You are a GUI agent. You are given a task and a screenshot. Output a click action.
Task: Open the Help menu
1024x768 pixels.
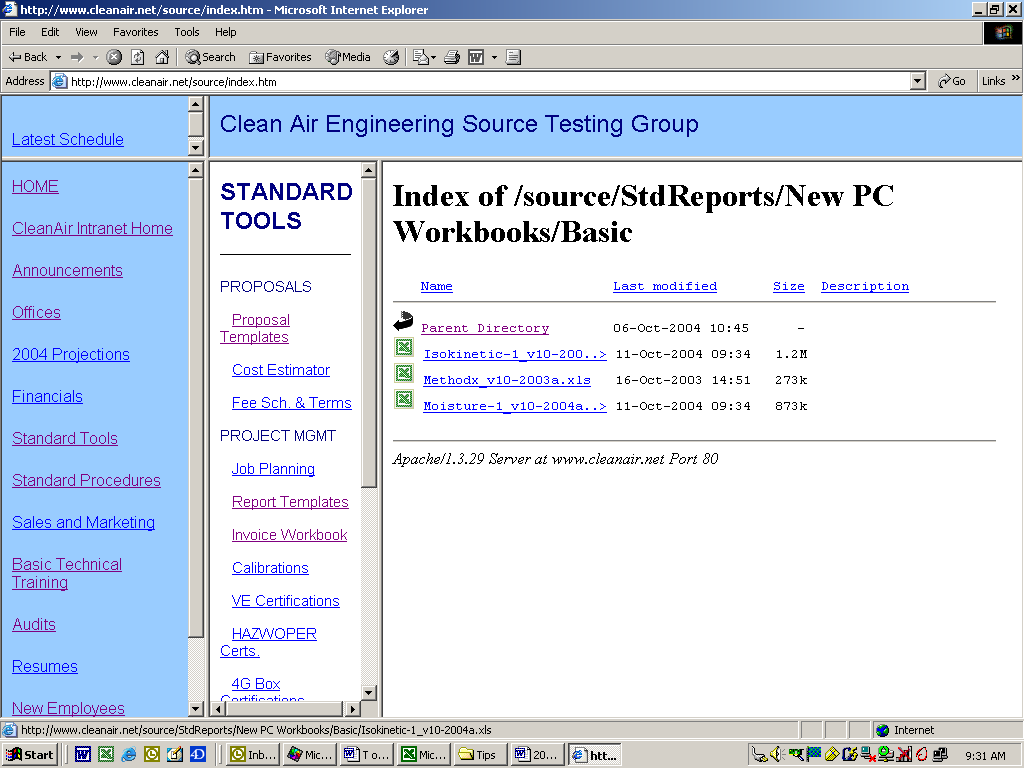225,32
